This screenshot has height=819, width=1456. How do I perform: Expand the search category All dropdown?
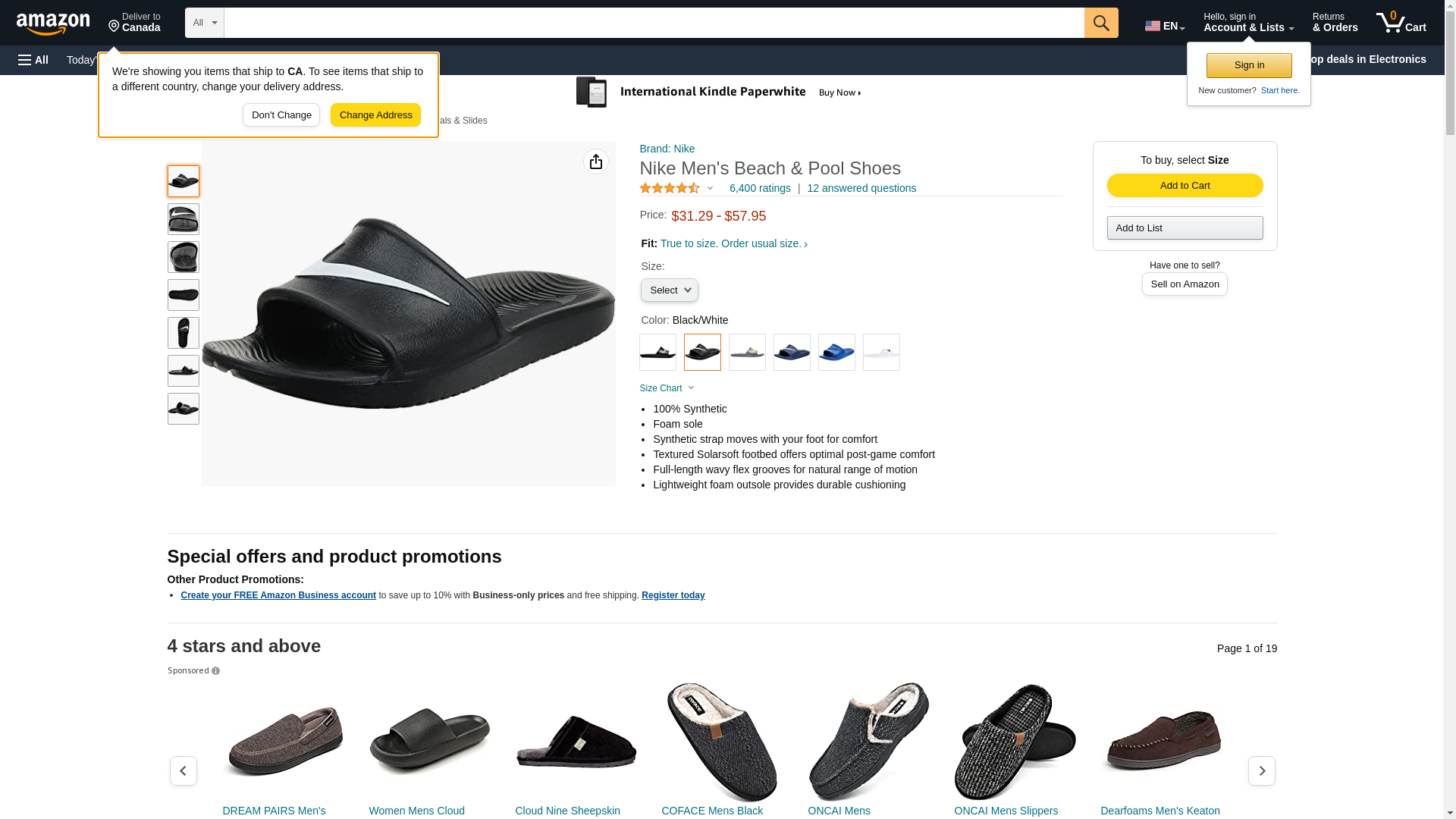click(x=204, y=23)
